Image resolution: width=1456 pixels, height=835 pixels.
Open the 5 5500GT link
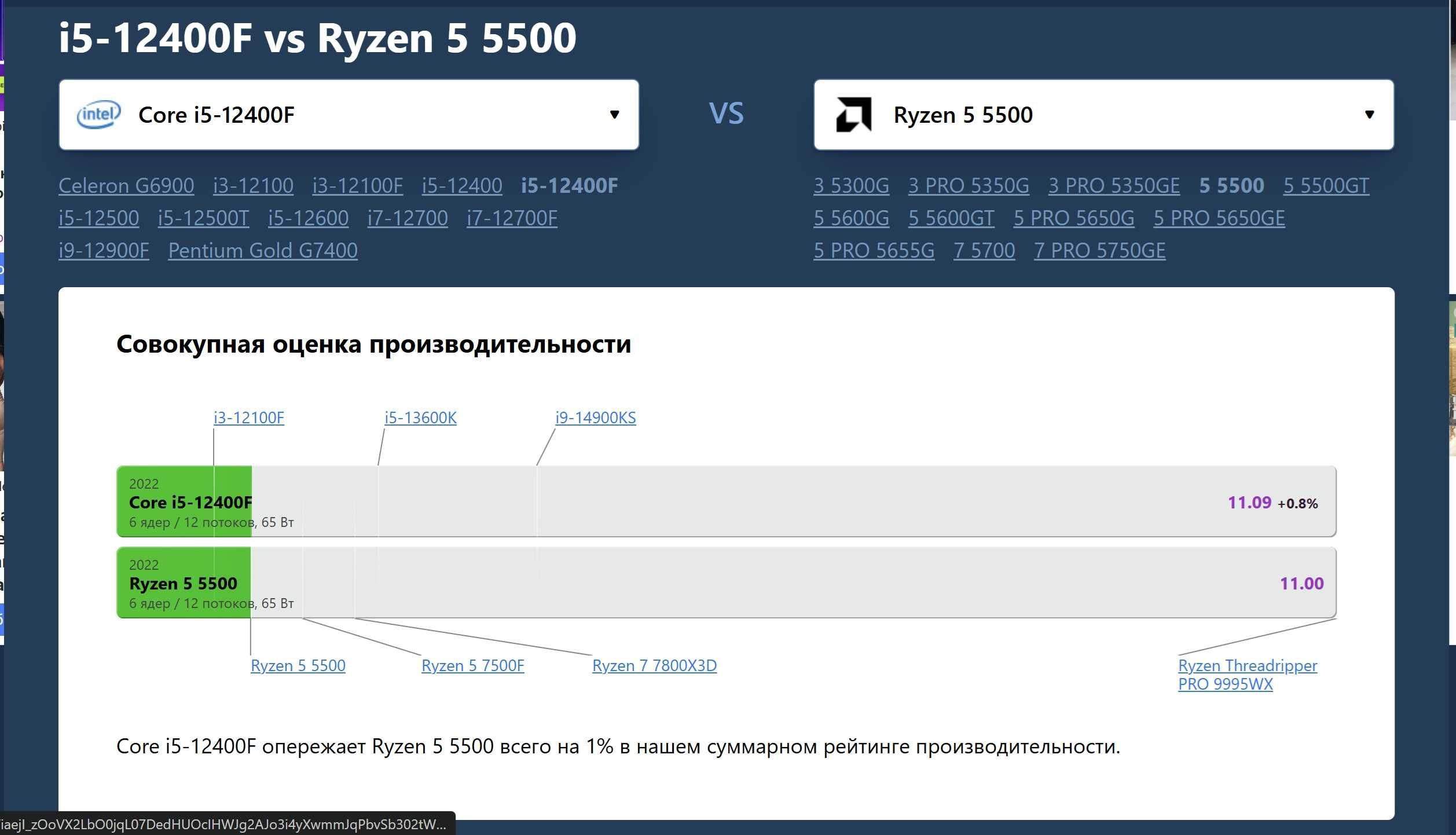point(1326,186)
